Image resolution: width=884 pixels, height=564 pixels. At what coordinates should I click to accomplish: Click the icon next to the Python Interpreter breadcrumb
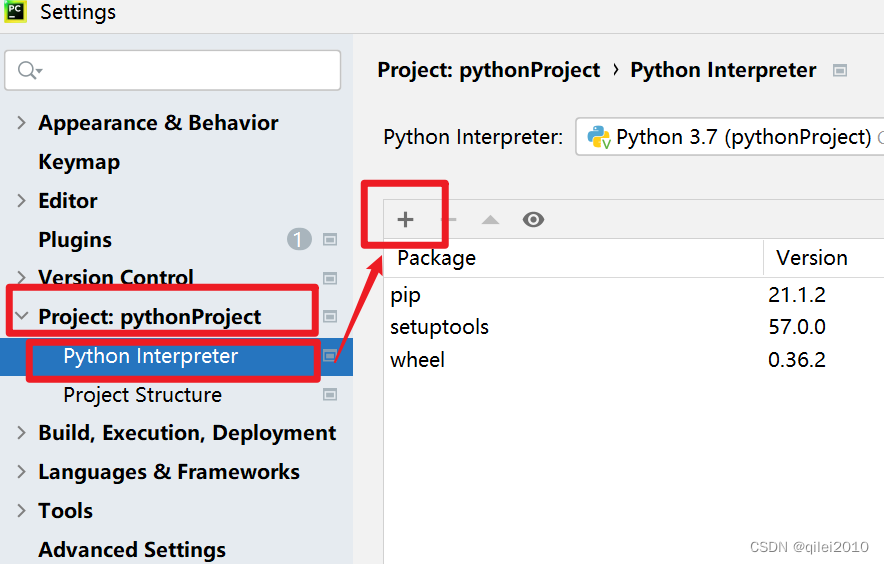[840, 71]
